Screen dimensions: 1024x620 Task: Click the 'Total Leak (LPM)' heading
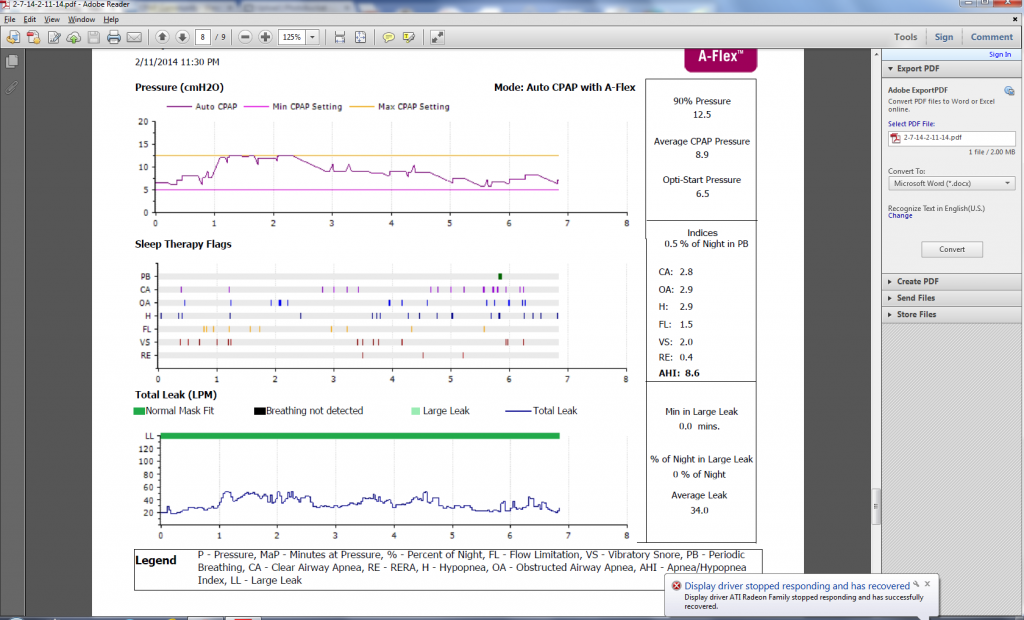pos(176,395)
